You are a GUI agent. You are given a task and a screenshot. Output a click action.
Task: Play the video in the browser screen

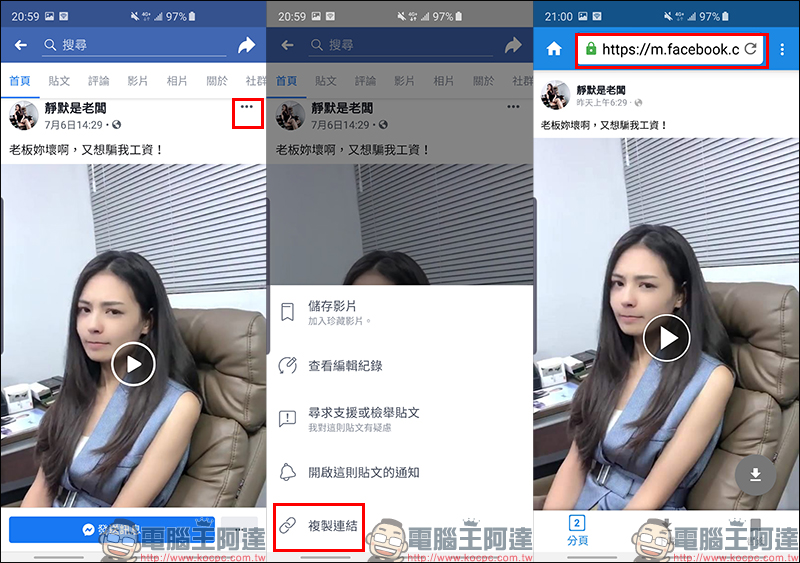(666, 338)
